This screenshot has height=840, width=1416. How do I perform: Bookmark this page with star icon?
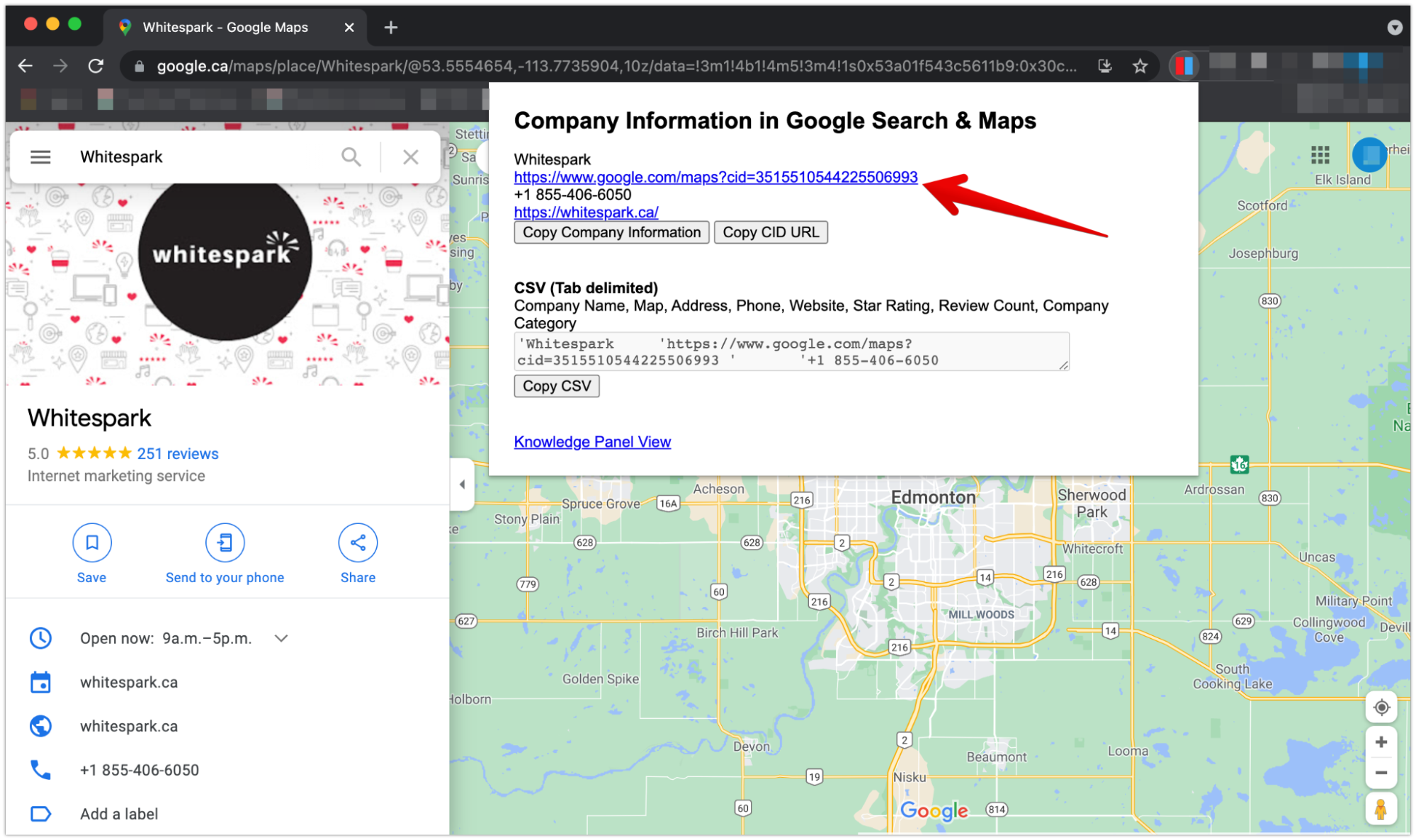point(1140,66)
